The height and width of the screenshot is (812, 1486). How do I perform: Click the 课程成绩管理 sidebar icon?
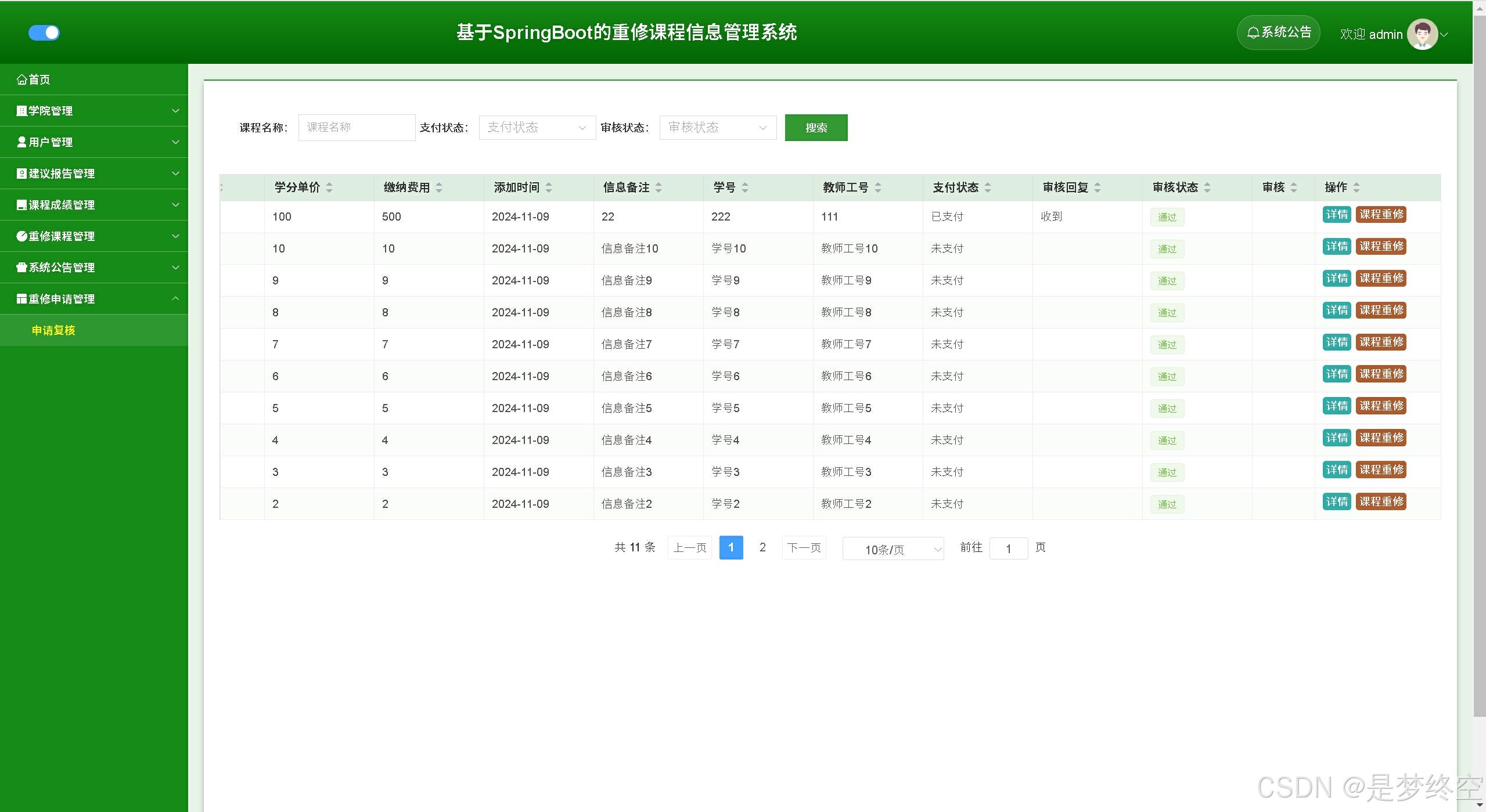21,205
